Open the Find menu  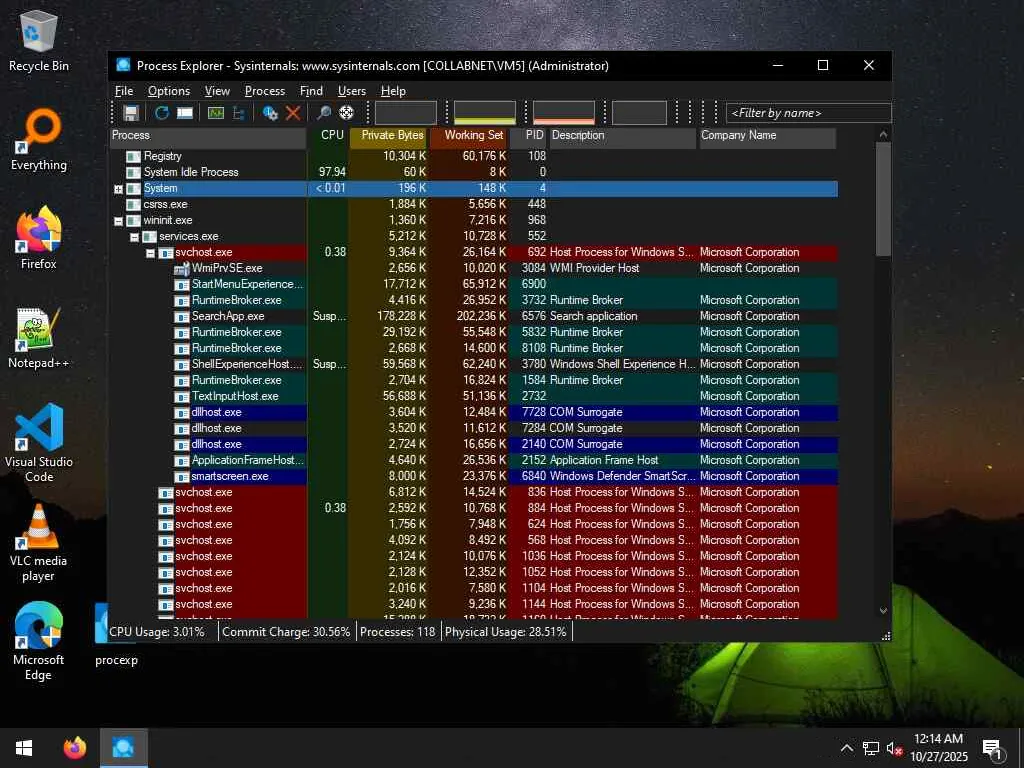coord(311,91)
